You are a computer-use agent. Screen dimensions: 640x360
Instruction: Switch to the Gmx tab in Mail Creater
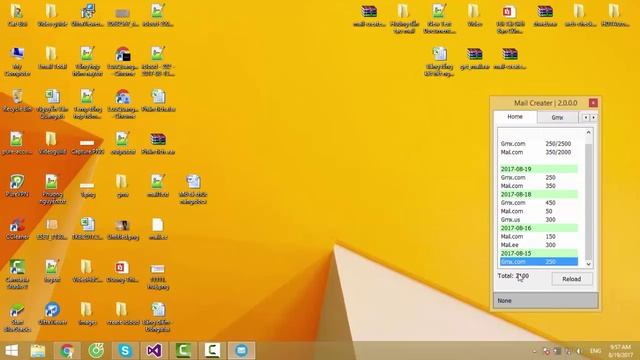pos(557,118)
